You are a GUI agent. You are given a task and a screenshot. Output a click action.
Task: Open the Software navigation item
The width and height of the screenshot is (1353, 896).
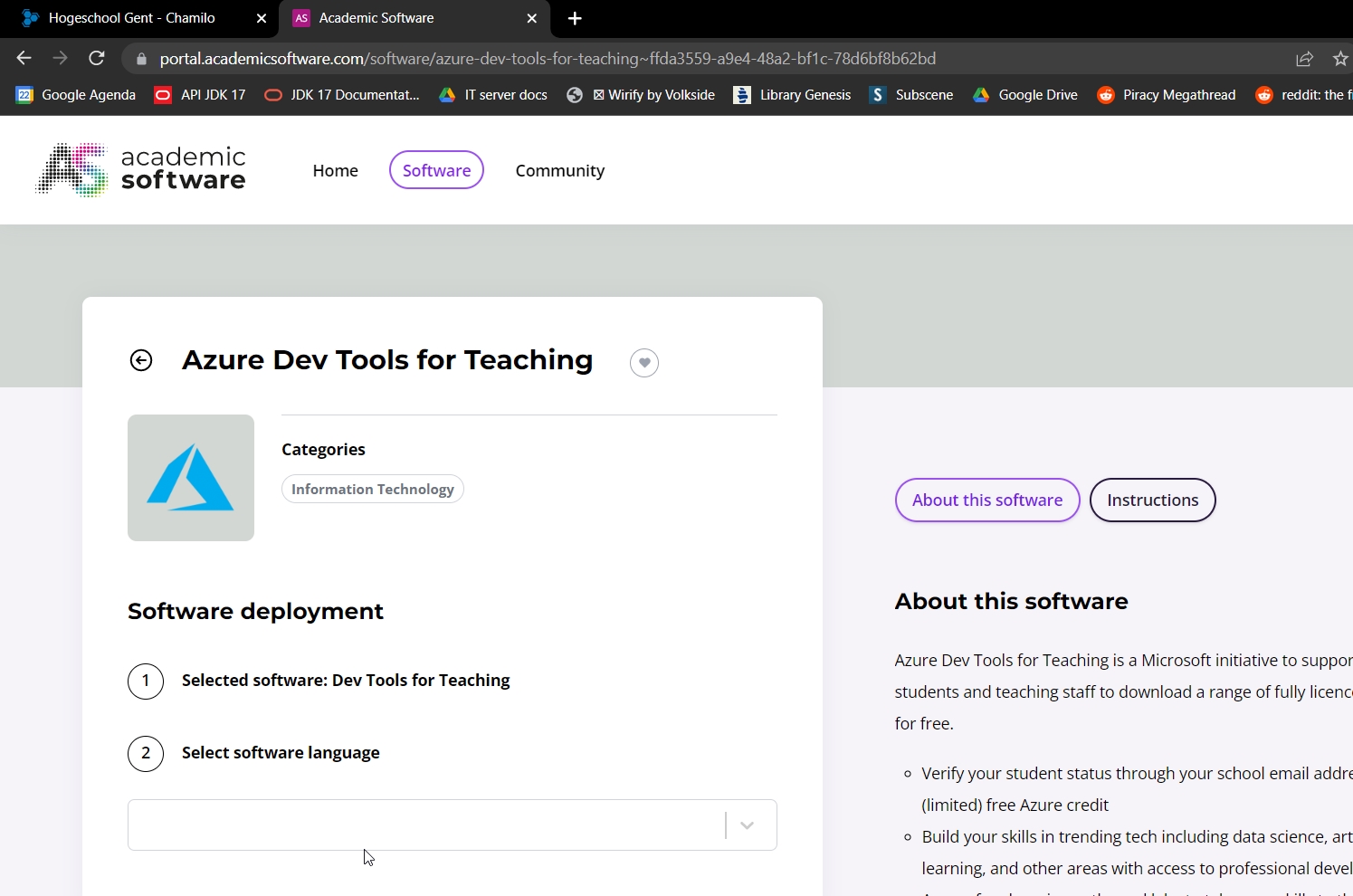436,170
